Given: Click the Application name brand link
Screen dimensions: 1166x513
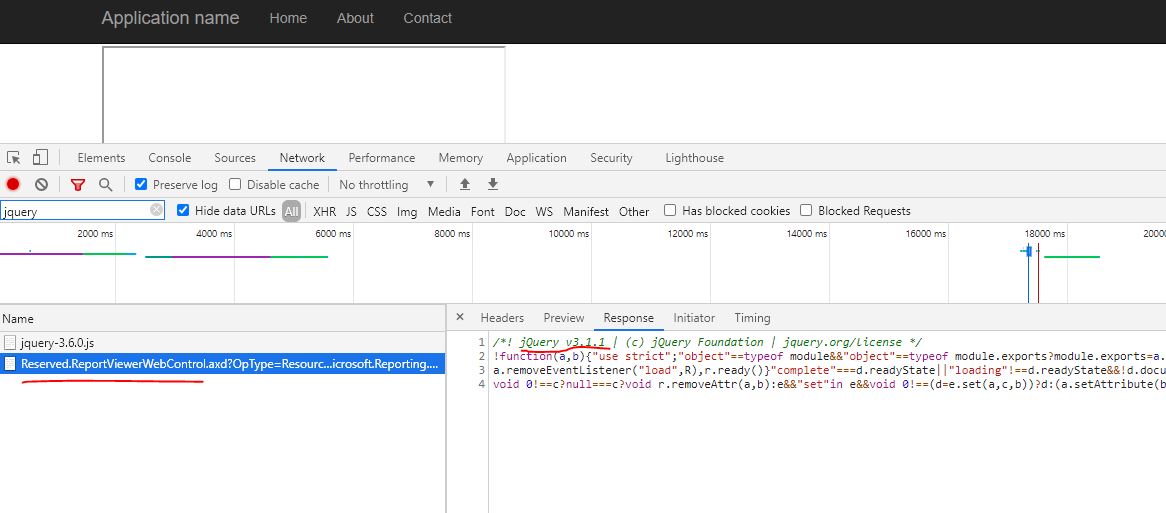Looking at the screenshot, I should tap(170, 18).
